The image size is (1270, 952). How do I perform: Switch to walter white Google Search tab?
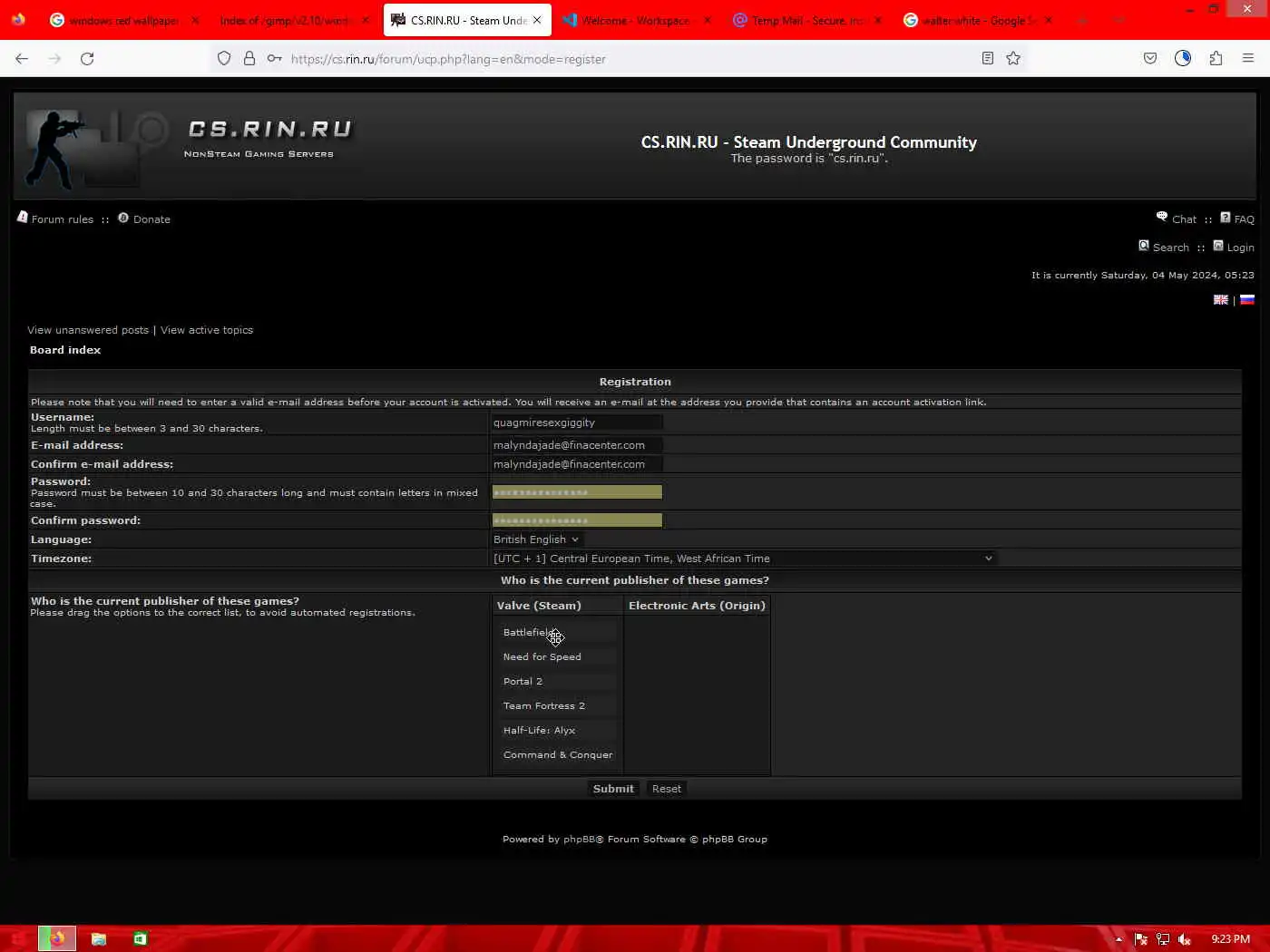point(978,20)
